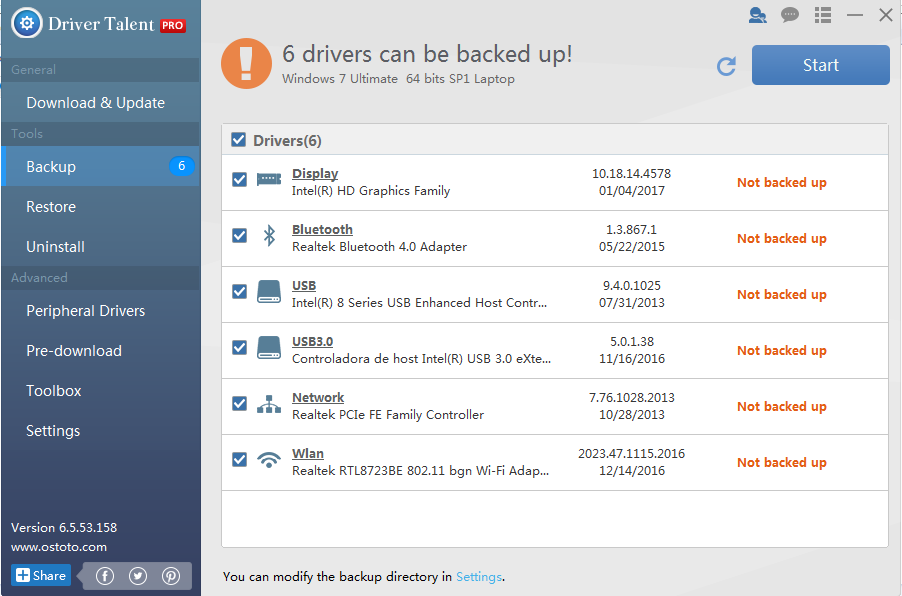This screenshot has width=902, height=596.
Task: Share on Pinterest icon
Action: coord(171,575)
